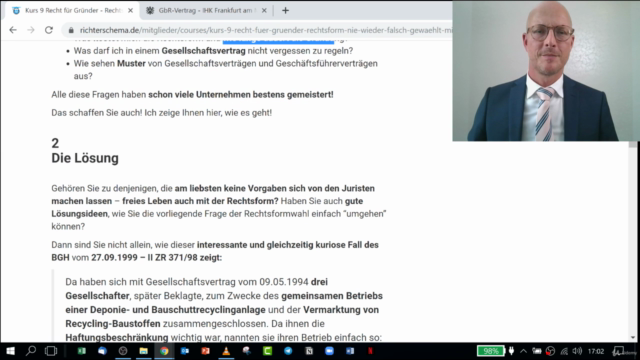640x360 pixels.
Task: Click the padlock site info icon
Action: click(x=71, y=30)
